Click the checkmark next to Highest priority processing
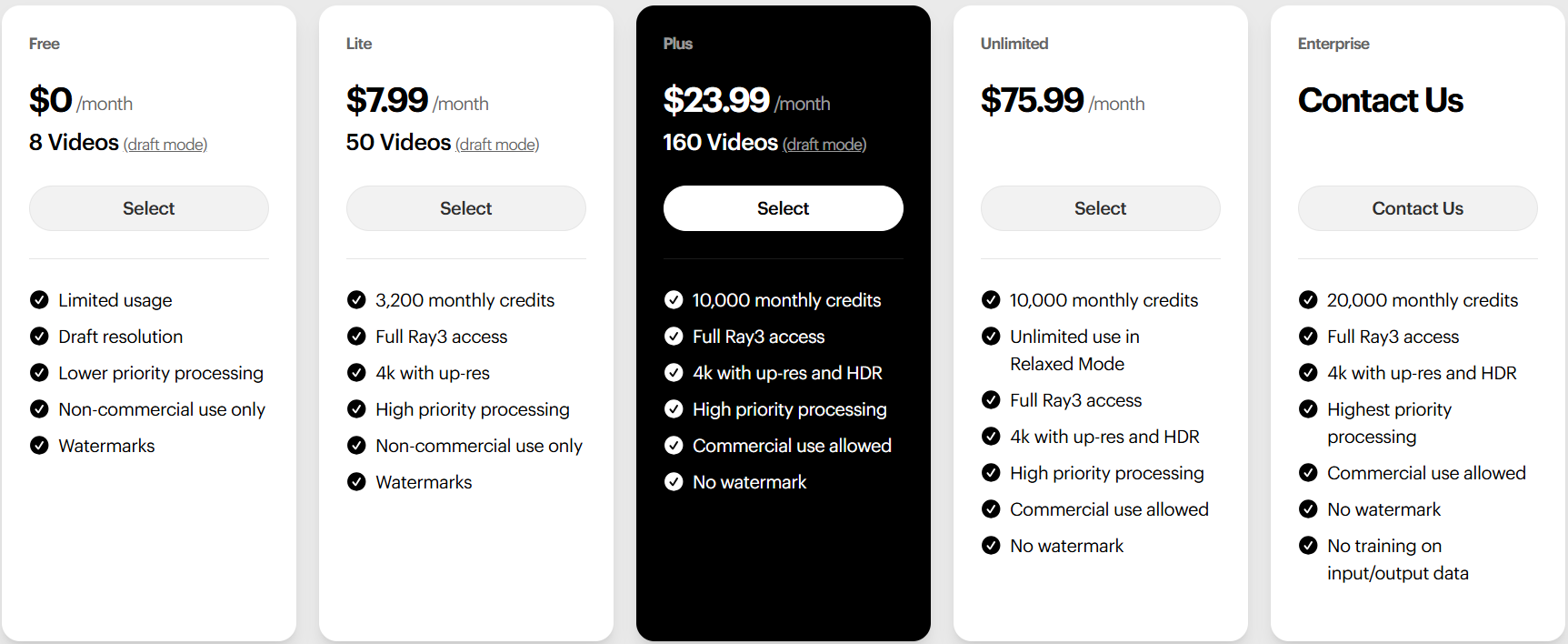This screenshot has height=644, width=1568. coord(1308,408)
